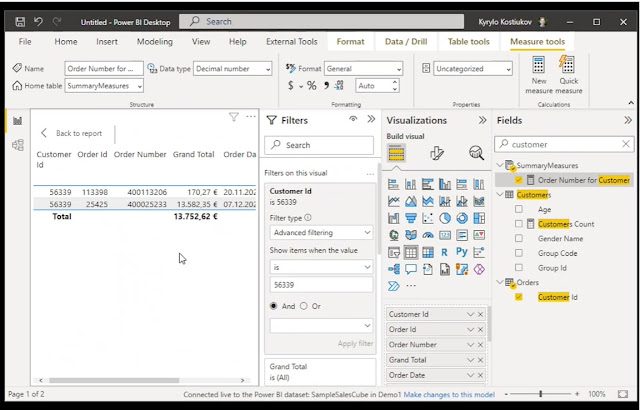Viewport: 640px width, 410px height.
Task: Clear the customer search in Fields
Action: pyautogui.click(x=626, y=144)
